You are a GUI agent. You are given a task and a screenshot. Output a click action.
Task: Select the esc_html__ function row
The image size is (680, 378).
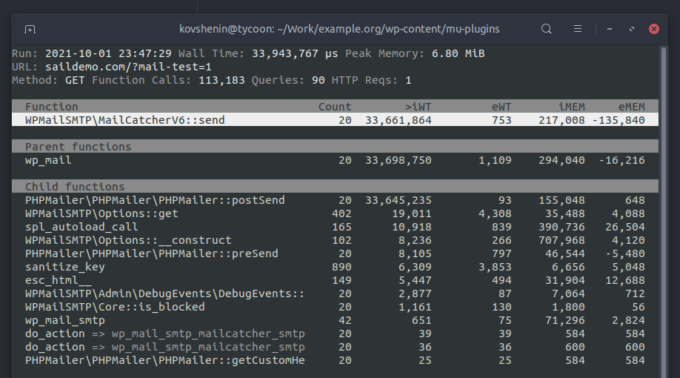pyautogui.click(x=335, y=280)
